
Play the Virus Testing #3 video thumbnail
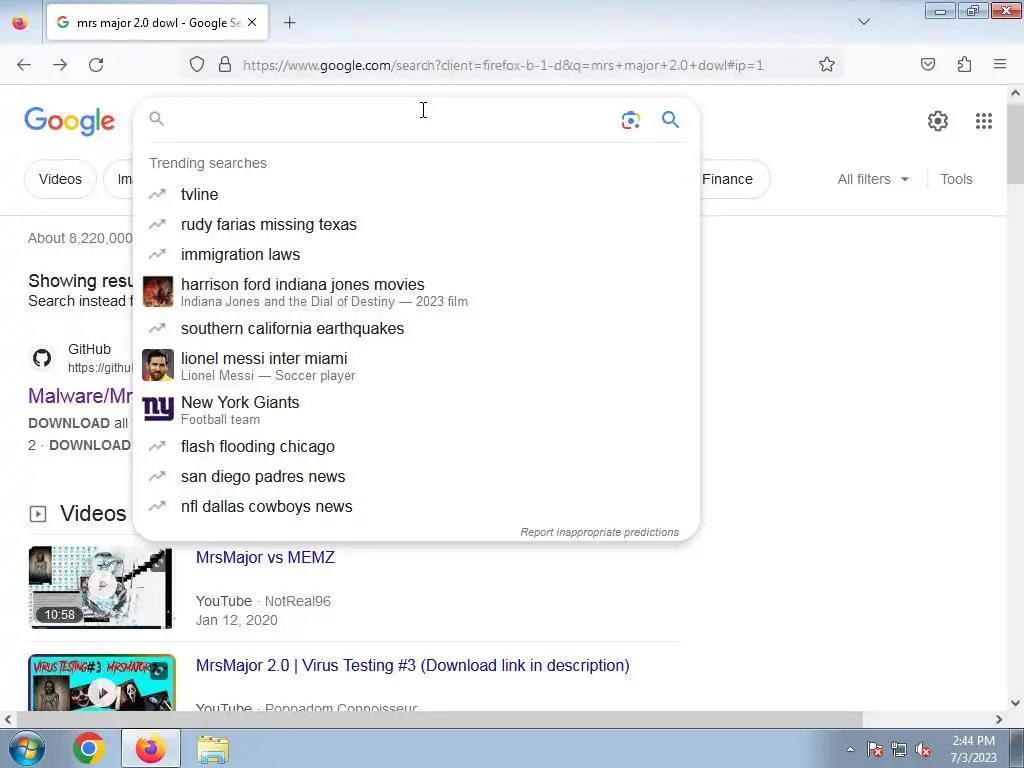pos(102,682)
